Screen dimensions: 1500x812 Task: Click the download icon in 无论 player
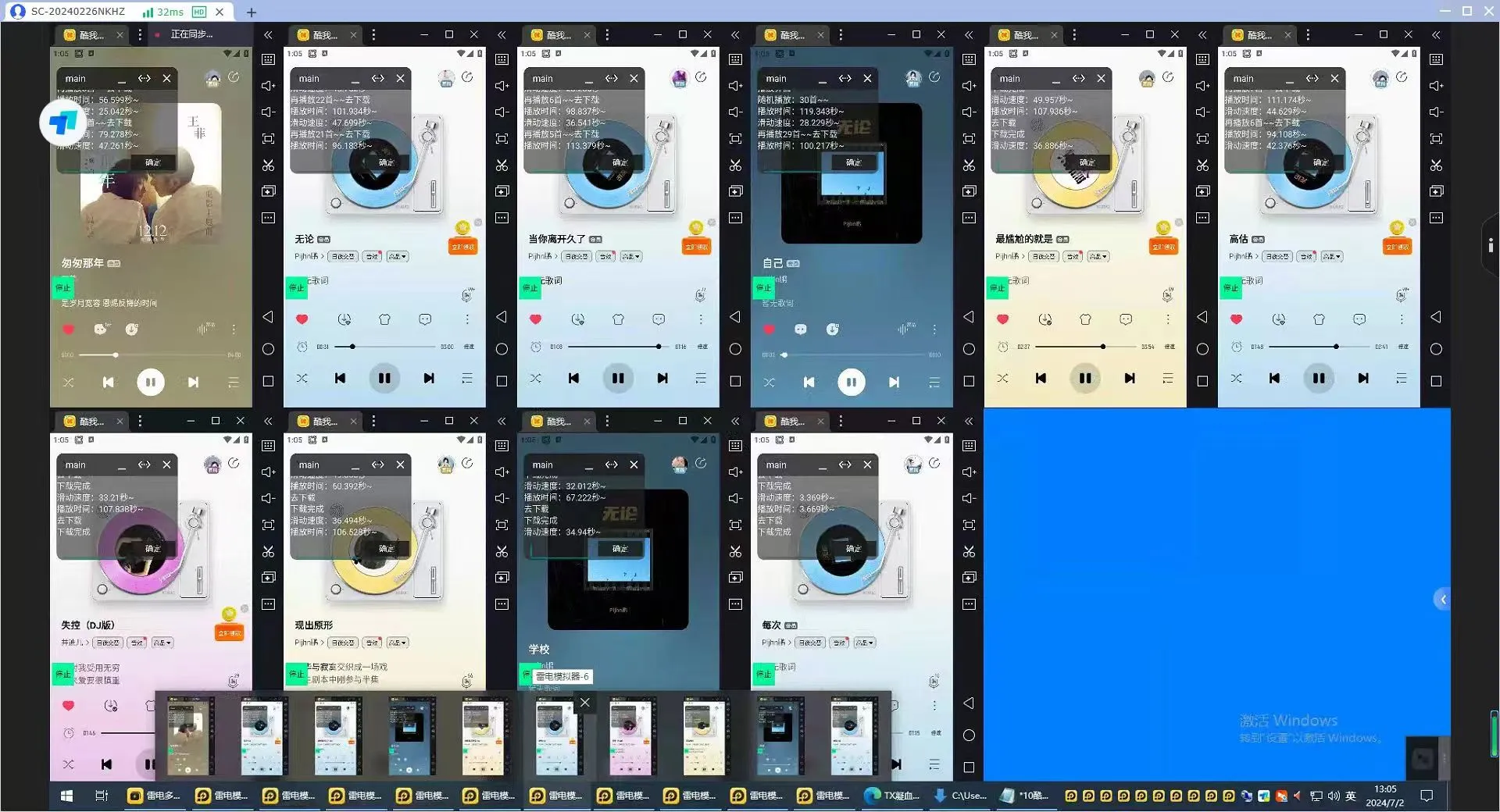click(x=344, y=319)
